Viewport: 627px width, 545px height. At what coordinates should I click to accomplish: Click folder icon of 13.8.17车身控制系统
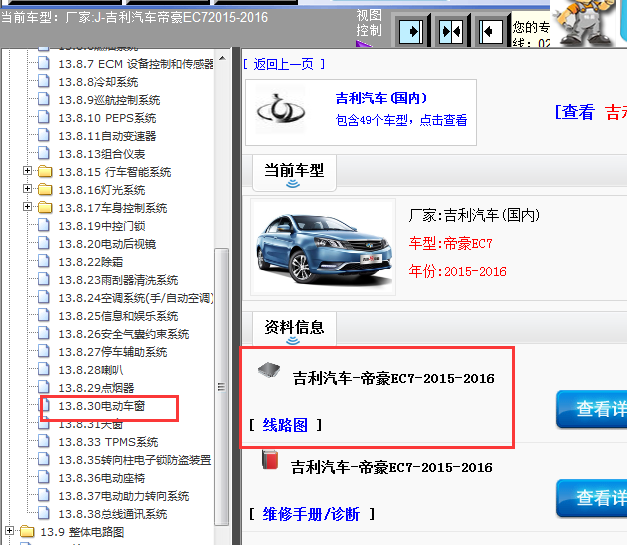(x=45, y=208)
